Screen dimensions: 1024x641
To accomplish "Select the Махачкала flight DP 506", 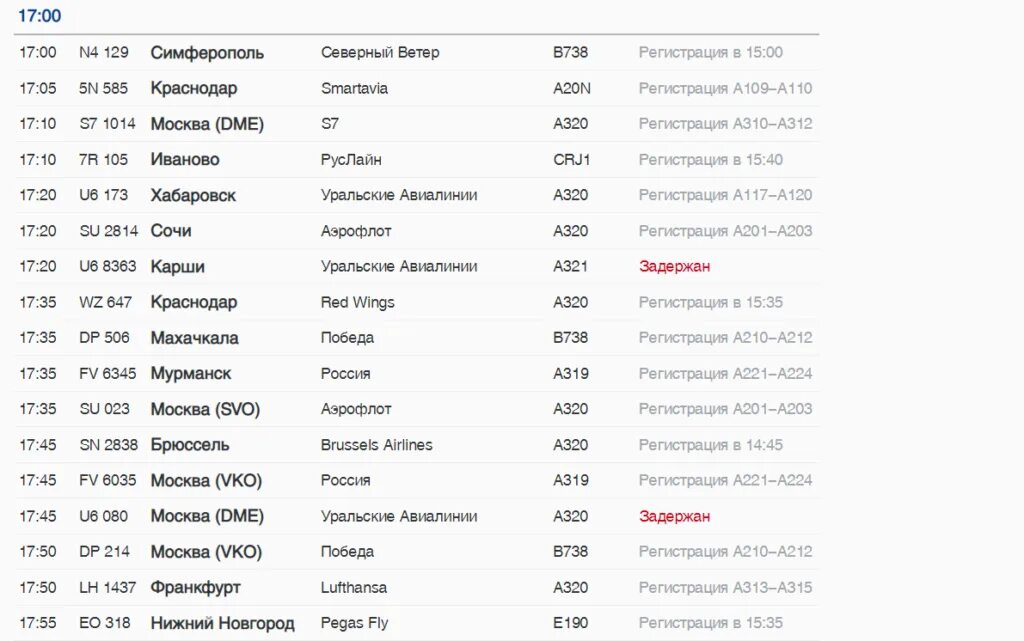I will click(x=416, y=337).
